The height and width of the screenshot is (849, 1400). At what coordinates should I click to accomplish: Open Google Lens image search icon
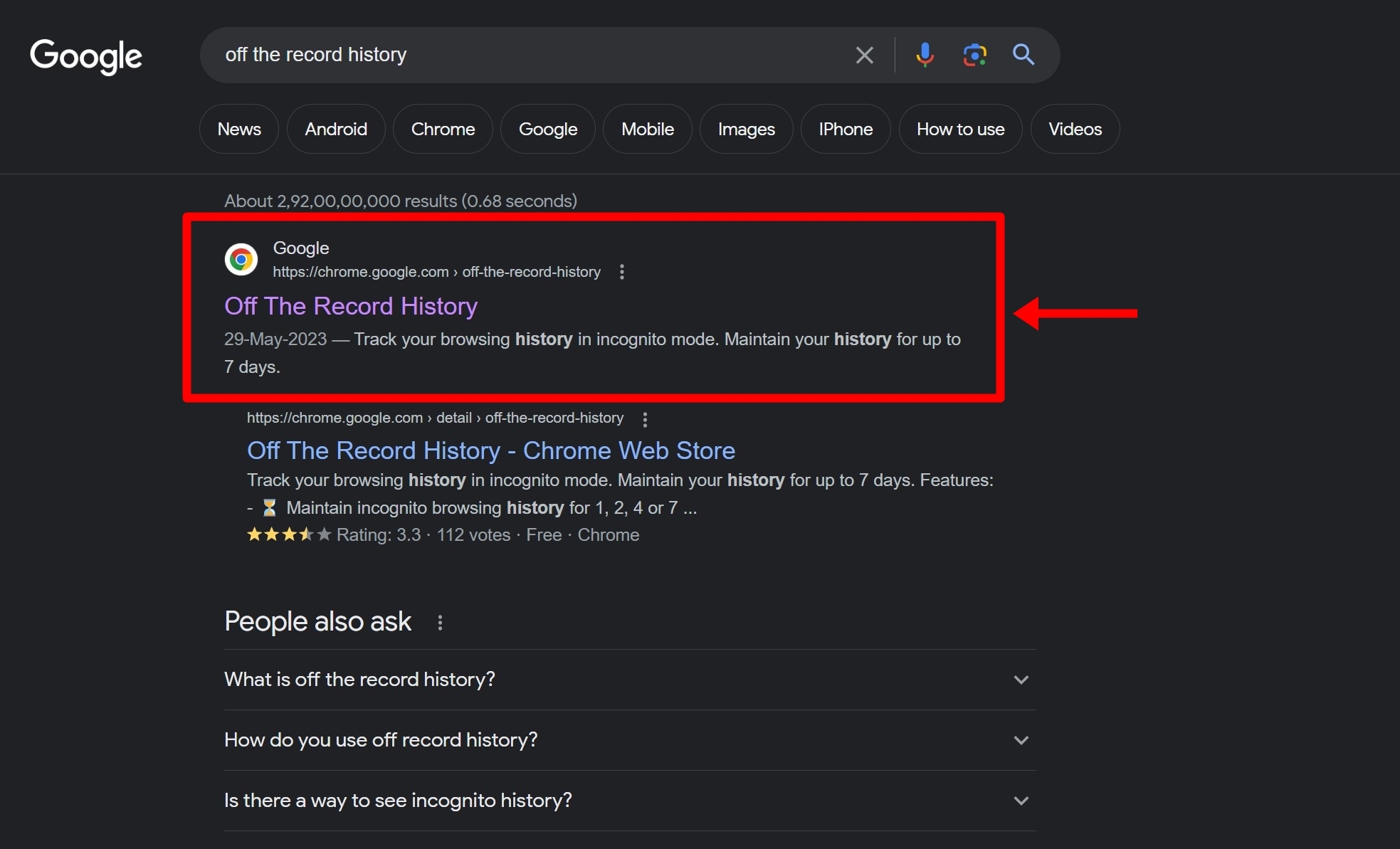(974, 55)
